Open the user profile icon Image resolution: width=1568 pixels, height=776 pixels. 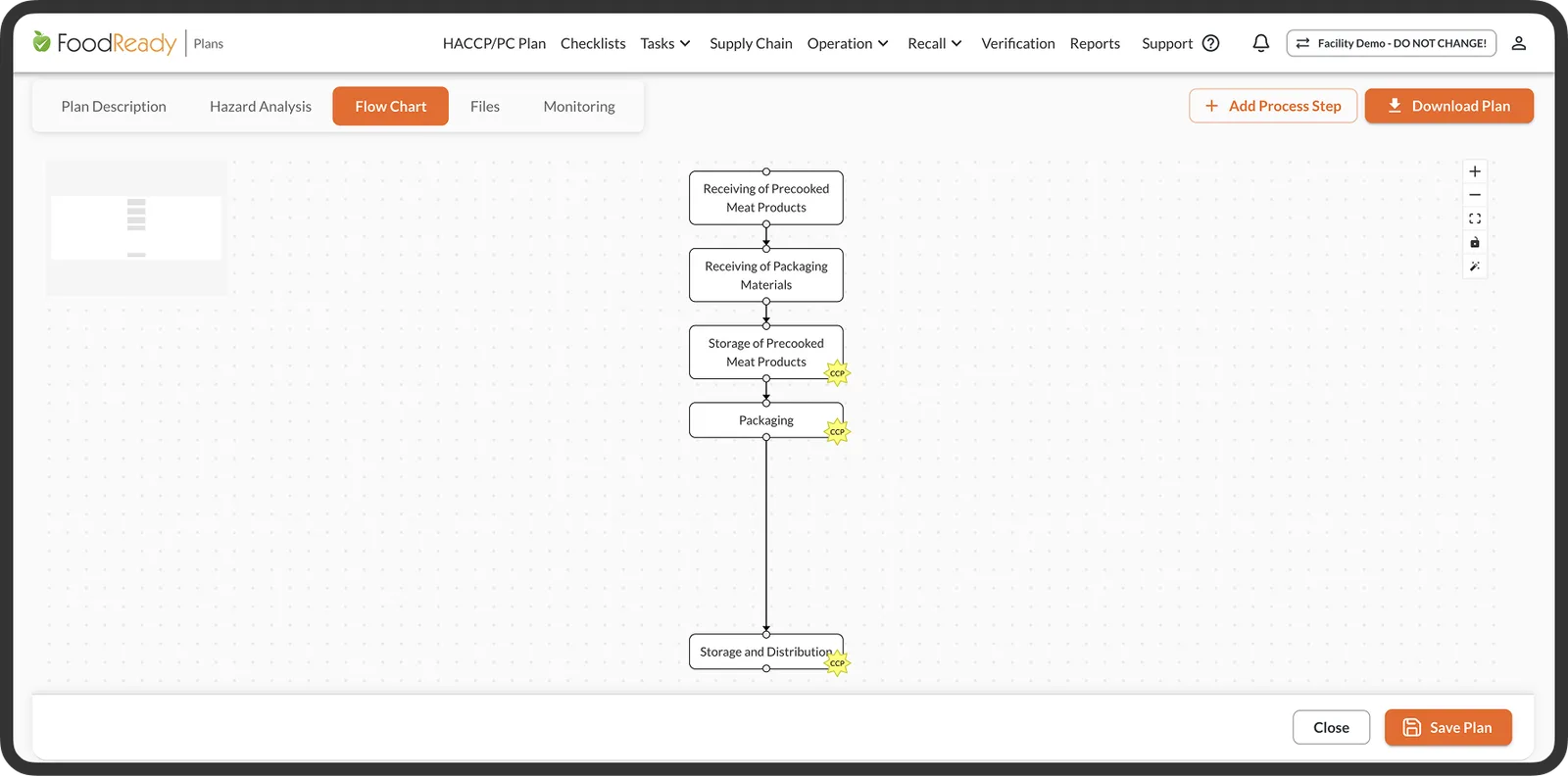click(x=1519, y=43)
